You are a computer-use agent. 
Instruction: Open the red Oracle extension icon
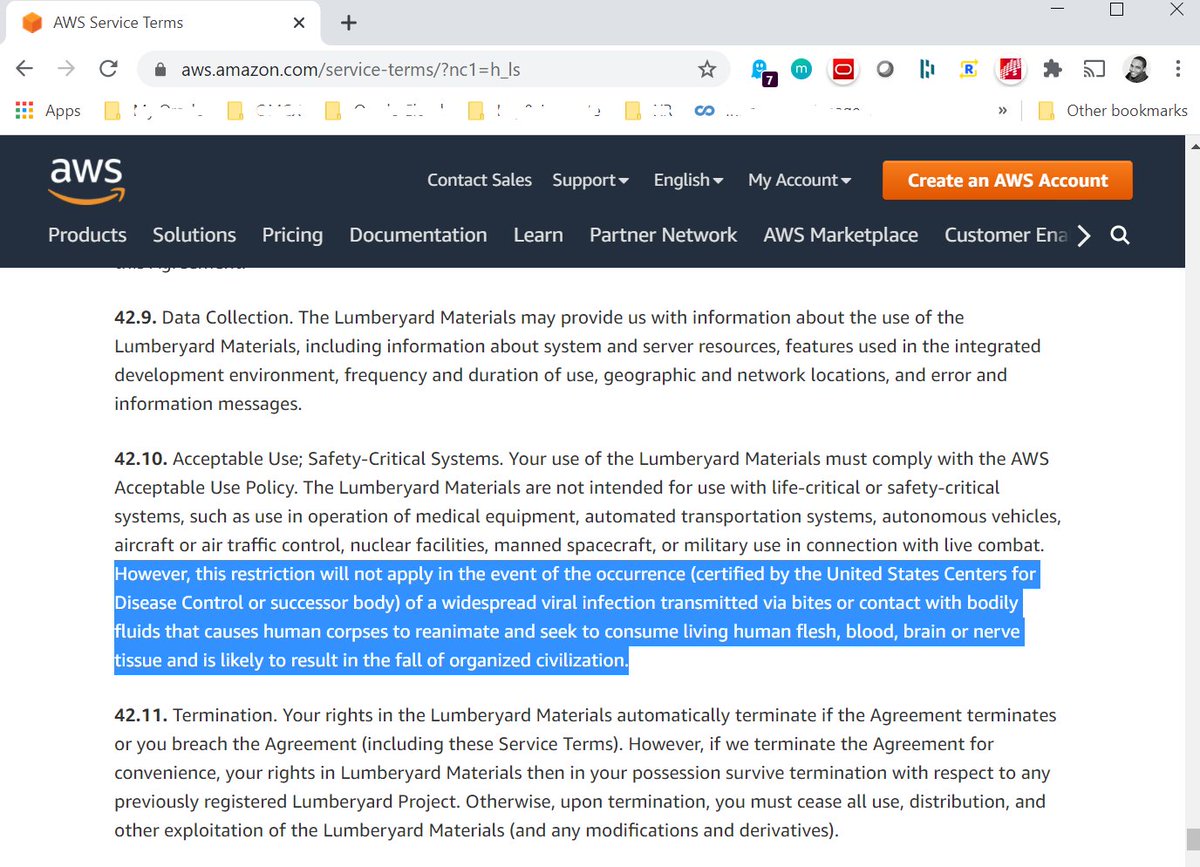[x=844, y=69]
